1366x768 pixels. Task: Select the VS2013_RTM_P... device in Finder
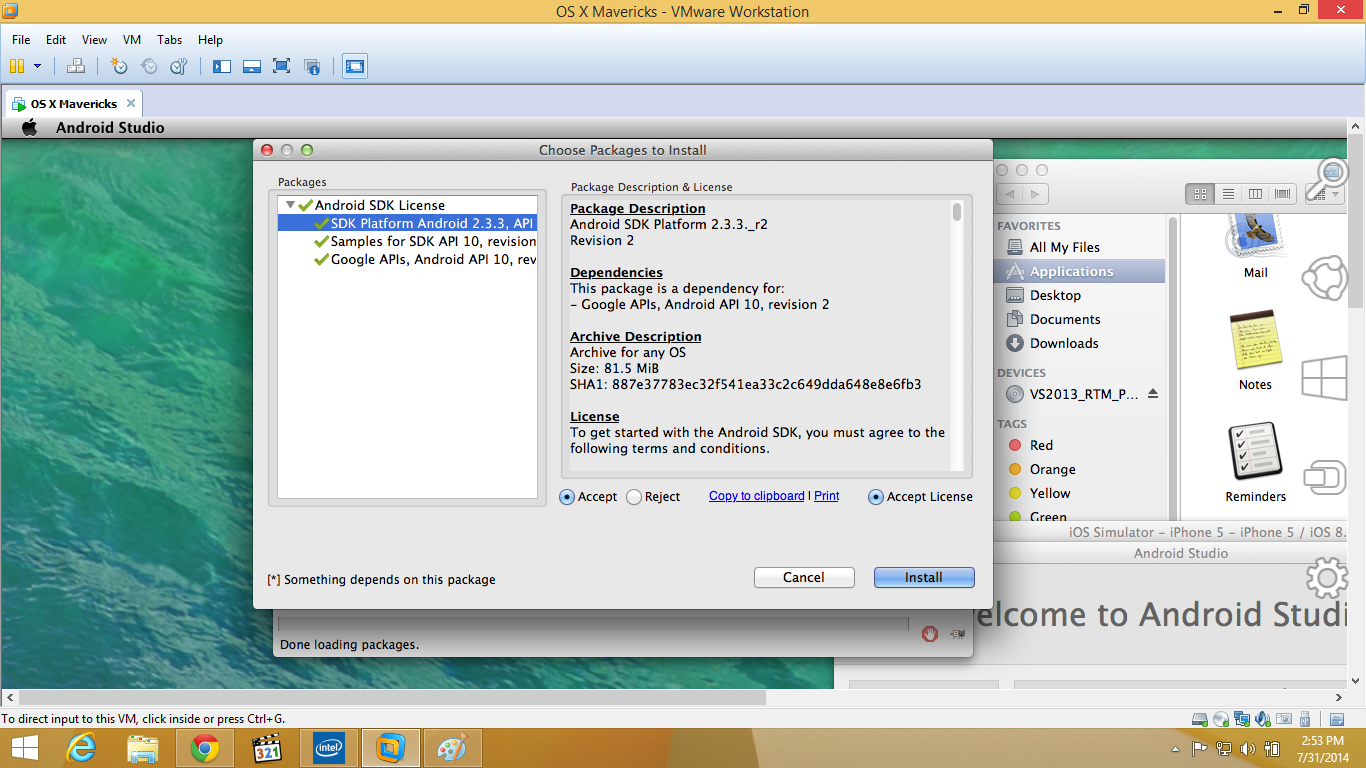1084,394
